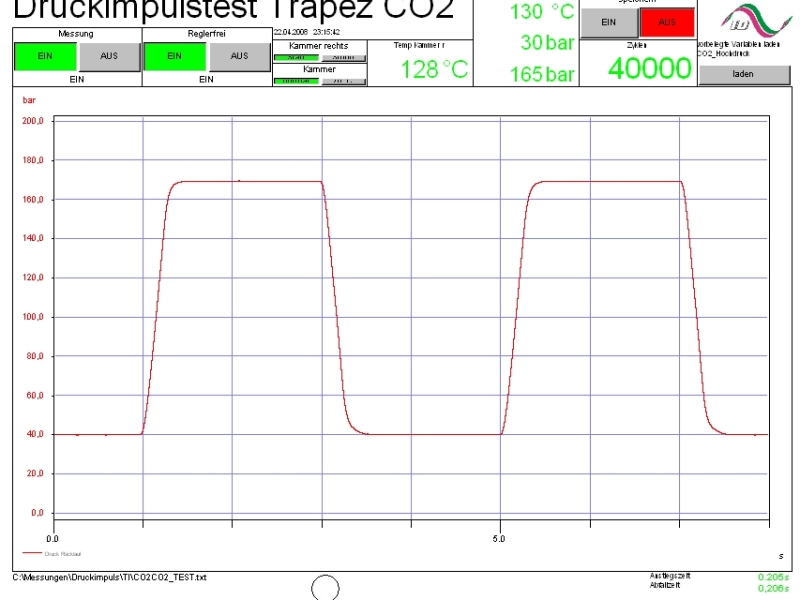Select the 130 °C temperature value
The height and width of the screenshot is (600, 800).
542,11
